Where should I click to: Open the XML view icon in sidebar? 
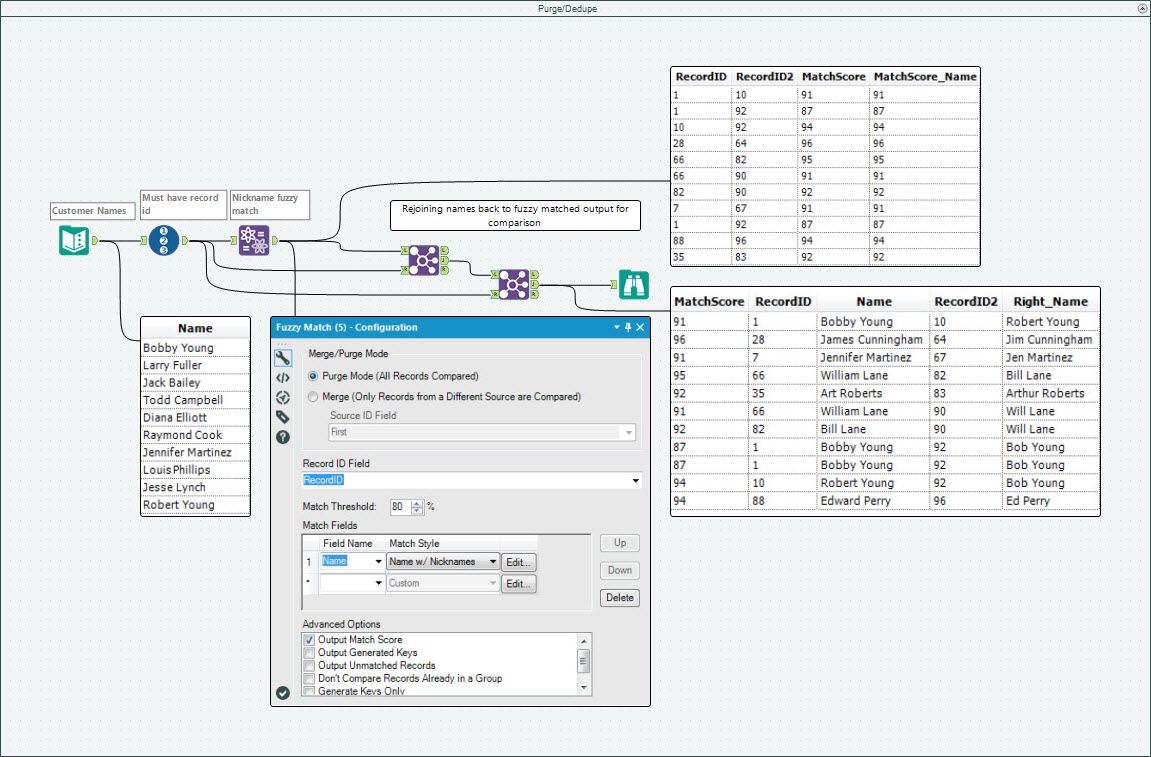[x=283, y=377]
